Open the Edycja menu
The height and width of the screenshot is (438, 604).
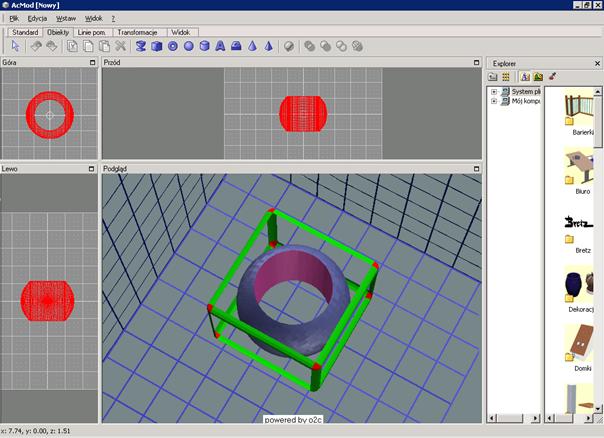click(37, 18)
